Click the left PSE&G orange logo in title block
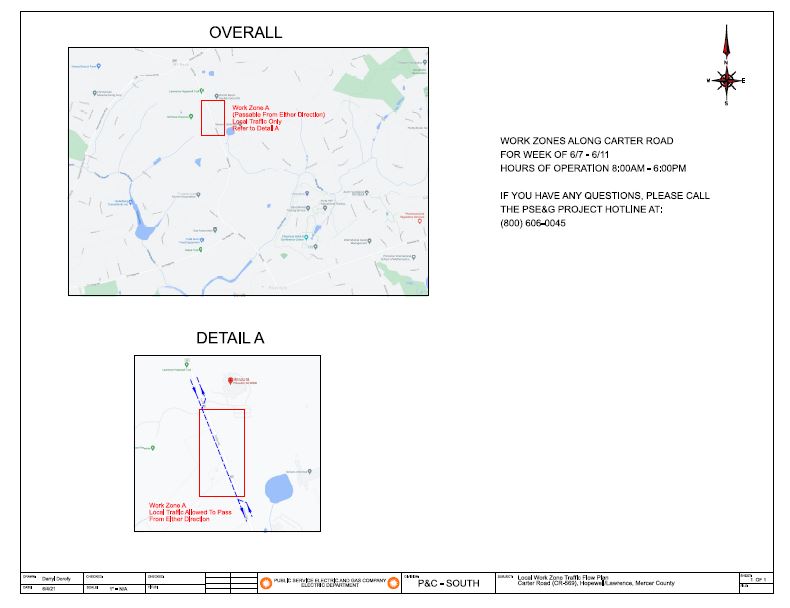The height and width of the screenshot is (608, 790). pos(266,582)
